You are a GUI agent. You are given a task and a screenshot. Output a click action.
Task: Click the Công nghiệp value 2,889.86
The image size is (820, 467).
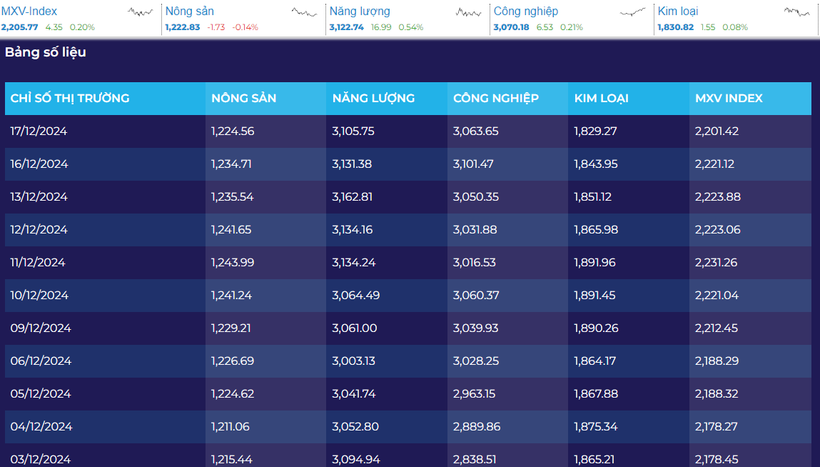tap(476, 426)
